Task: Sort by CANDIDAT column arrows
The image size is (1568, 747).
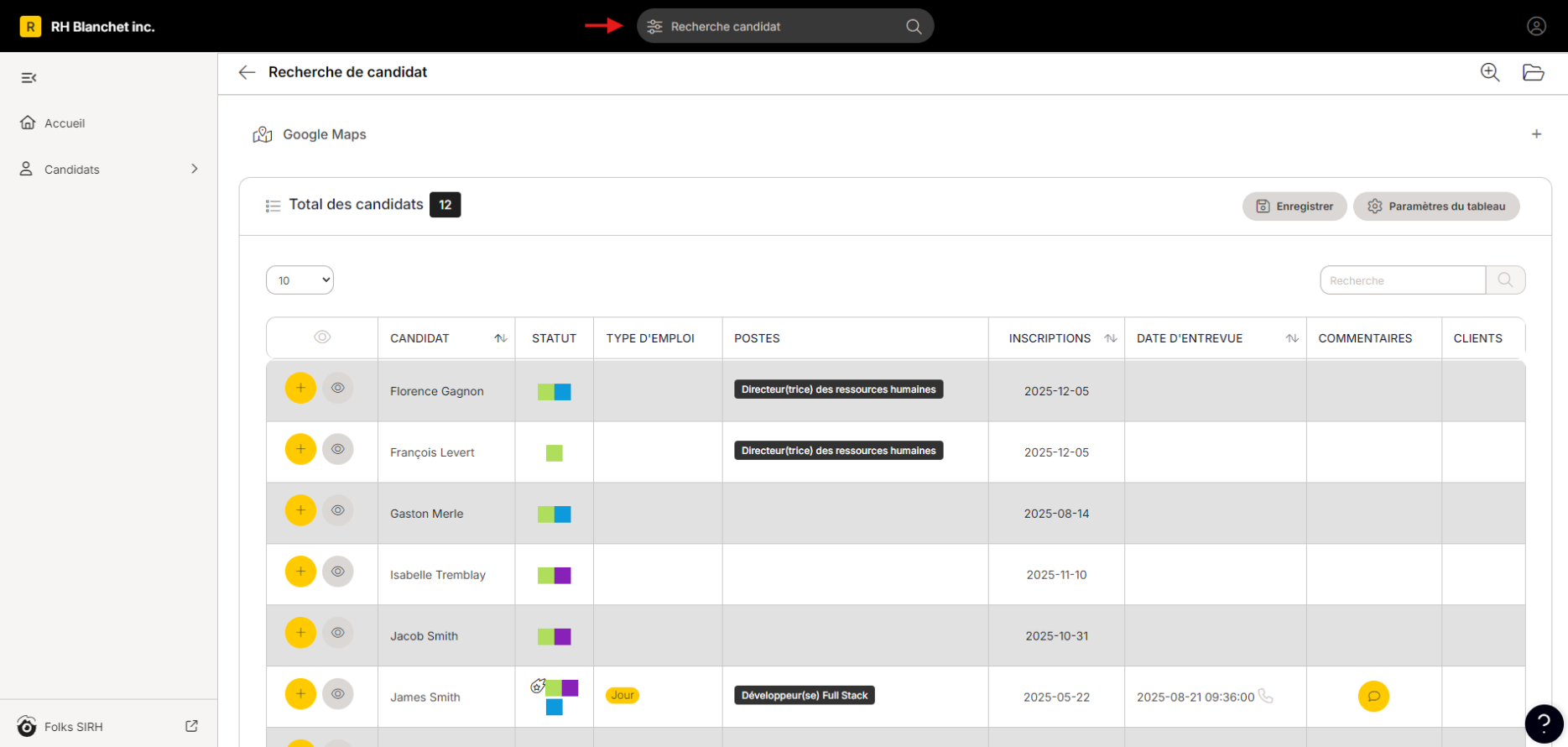Action: [501, 338]
